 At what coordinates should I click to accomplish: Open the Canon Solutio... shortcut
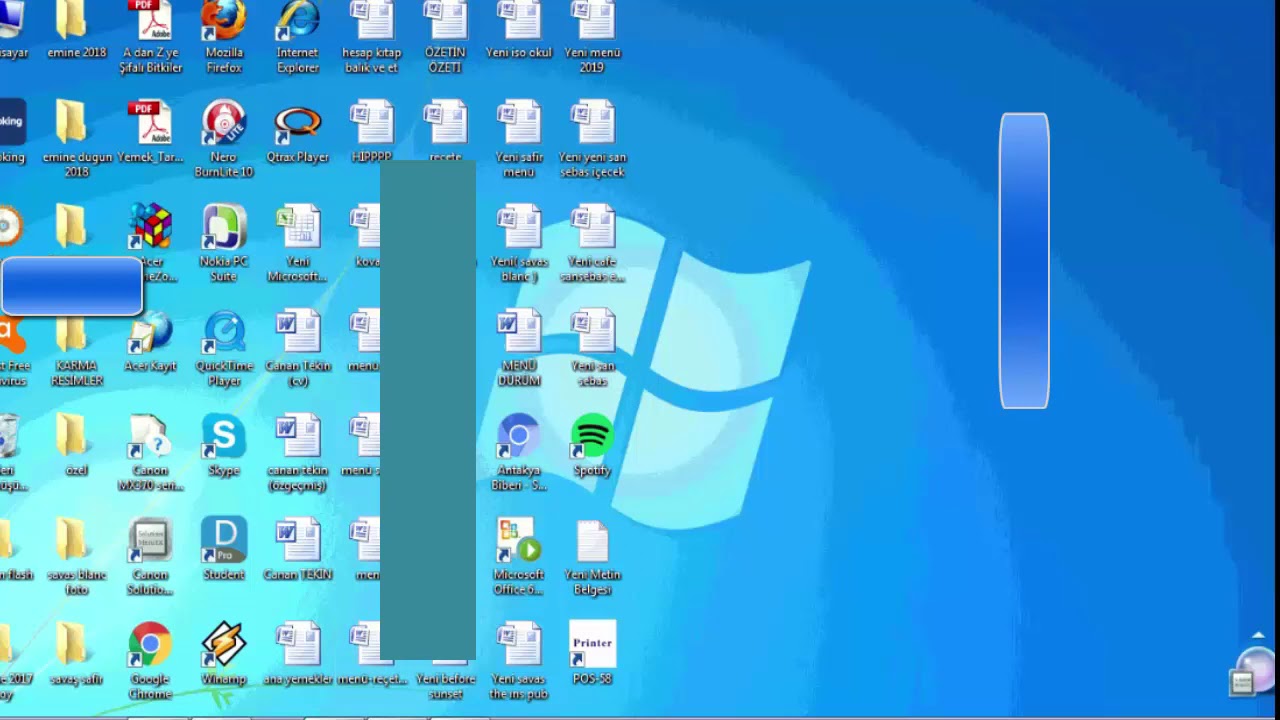pyautogui.click(x=150, y=557)
